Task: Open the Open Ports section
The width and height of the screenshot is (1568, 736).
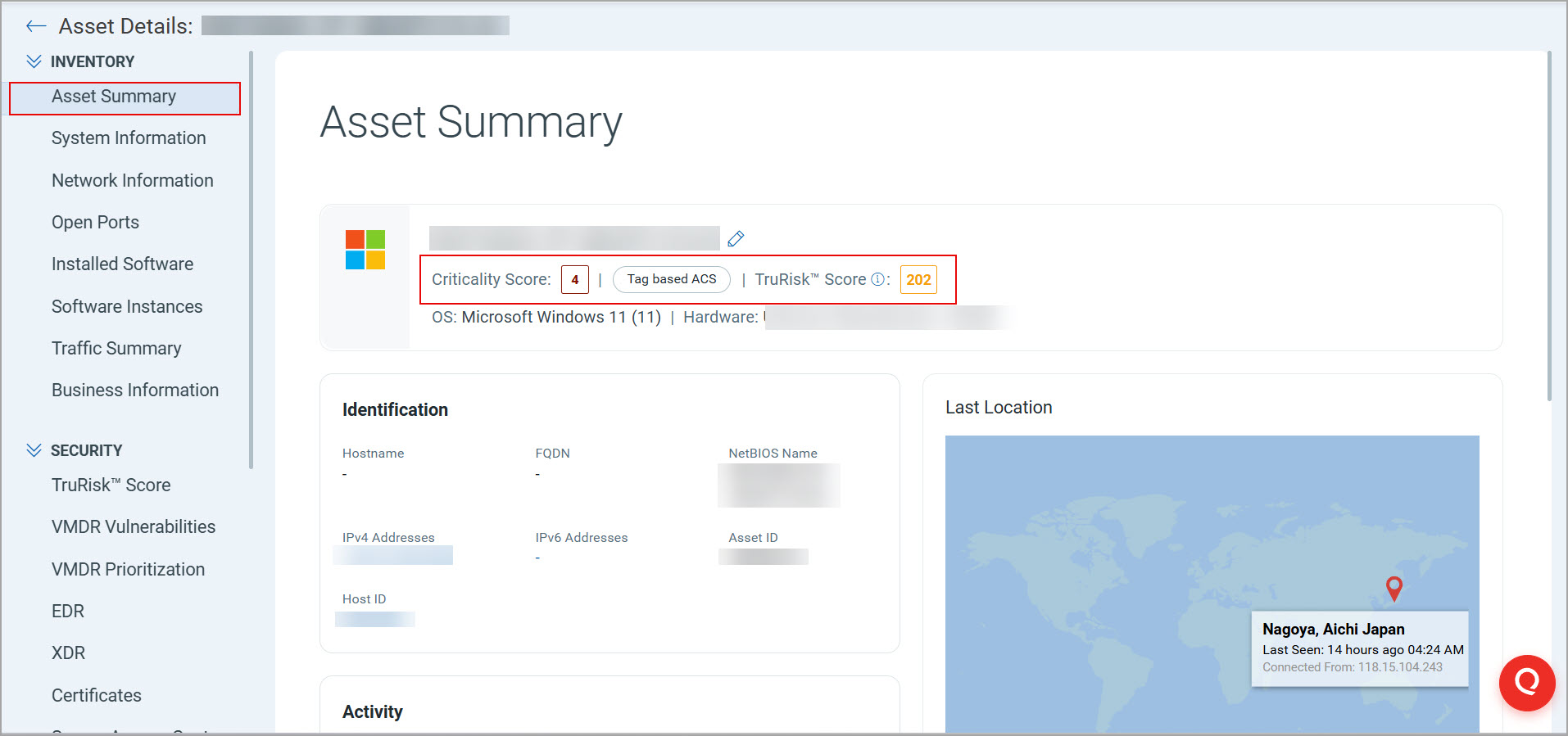Action: click(x=95, y=223)
